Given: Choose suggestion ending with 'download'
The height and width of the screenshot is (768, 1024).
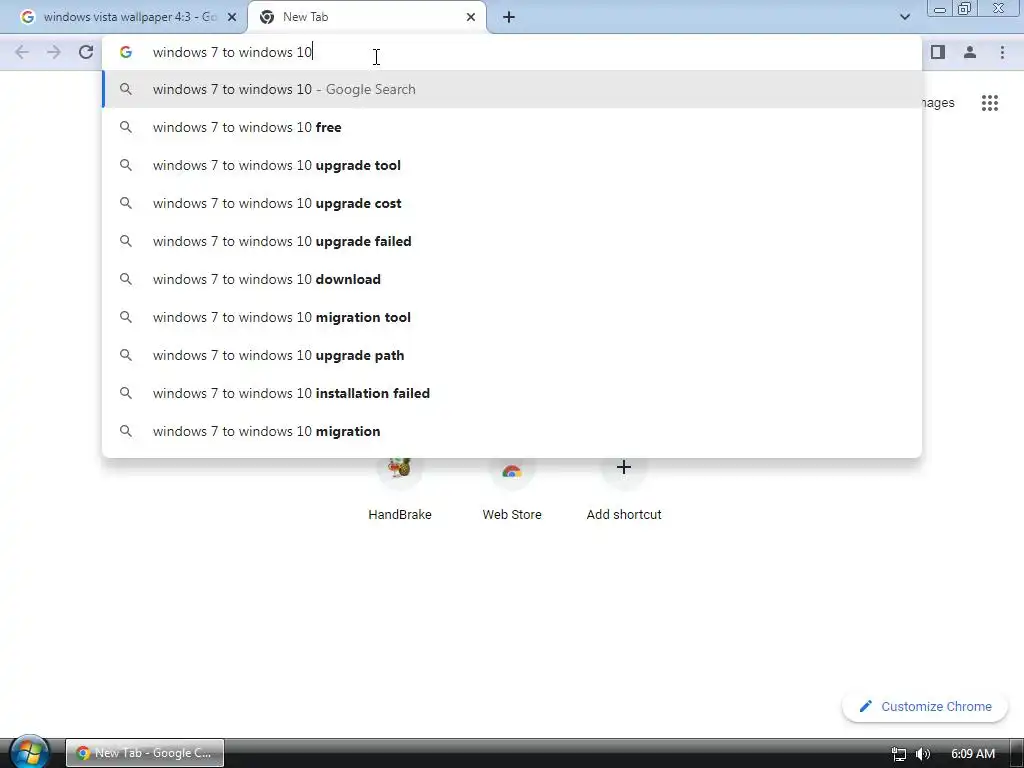Looking at the screenshot, I should coord(512,279).
